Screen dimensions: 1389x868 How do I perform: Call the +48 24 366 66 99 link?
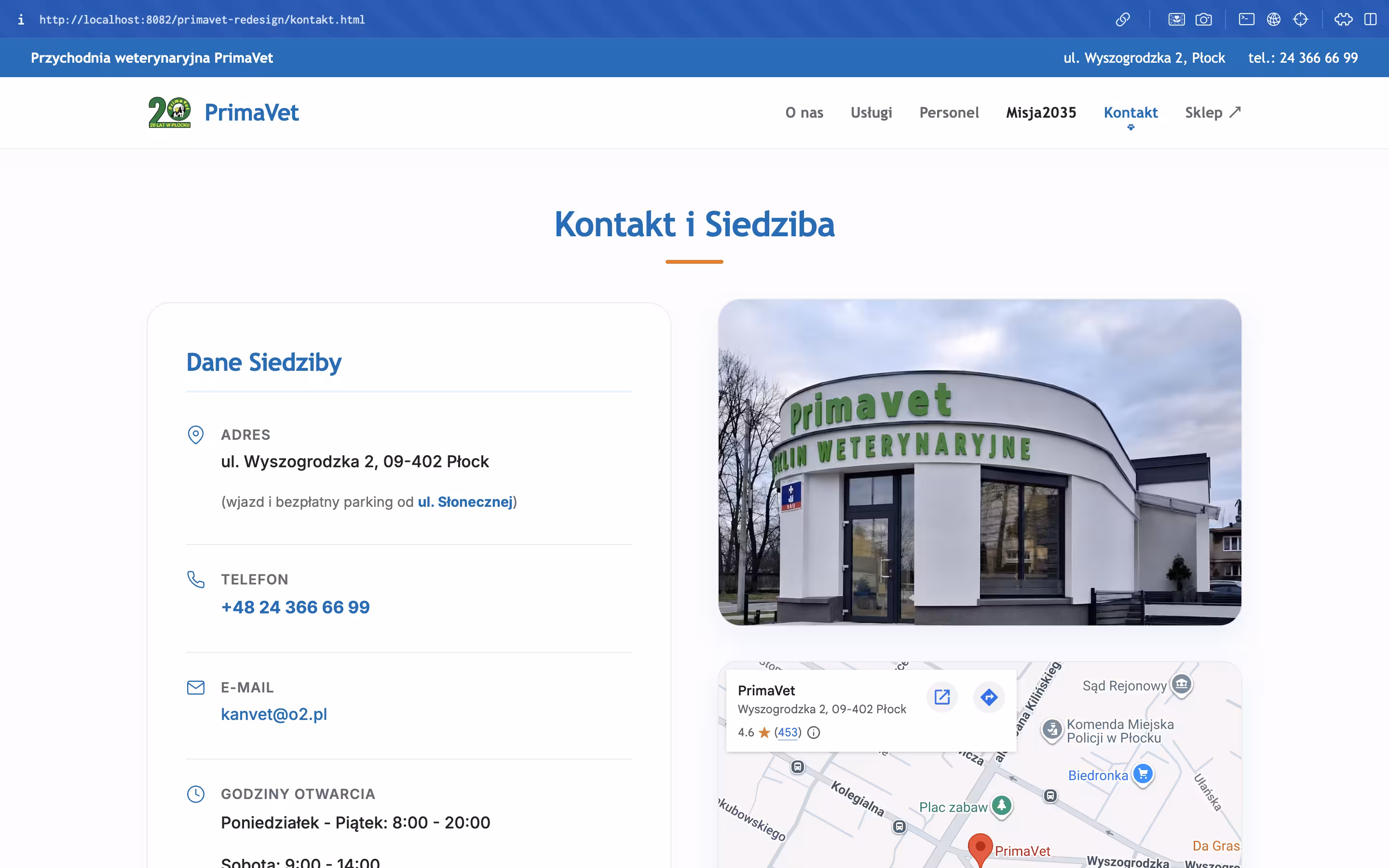tap(295, 607)
